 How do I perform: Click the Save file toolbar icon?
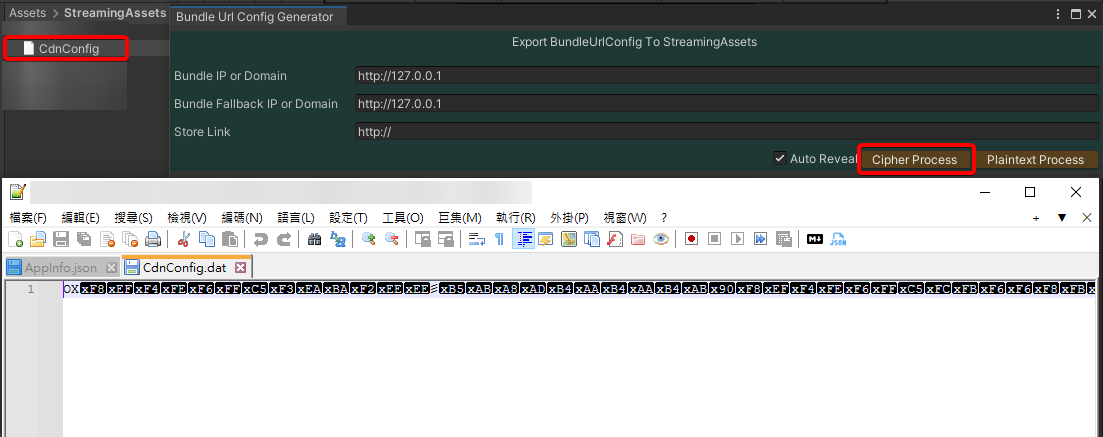pos(60,239)
